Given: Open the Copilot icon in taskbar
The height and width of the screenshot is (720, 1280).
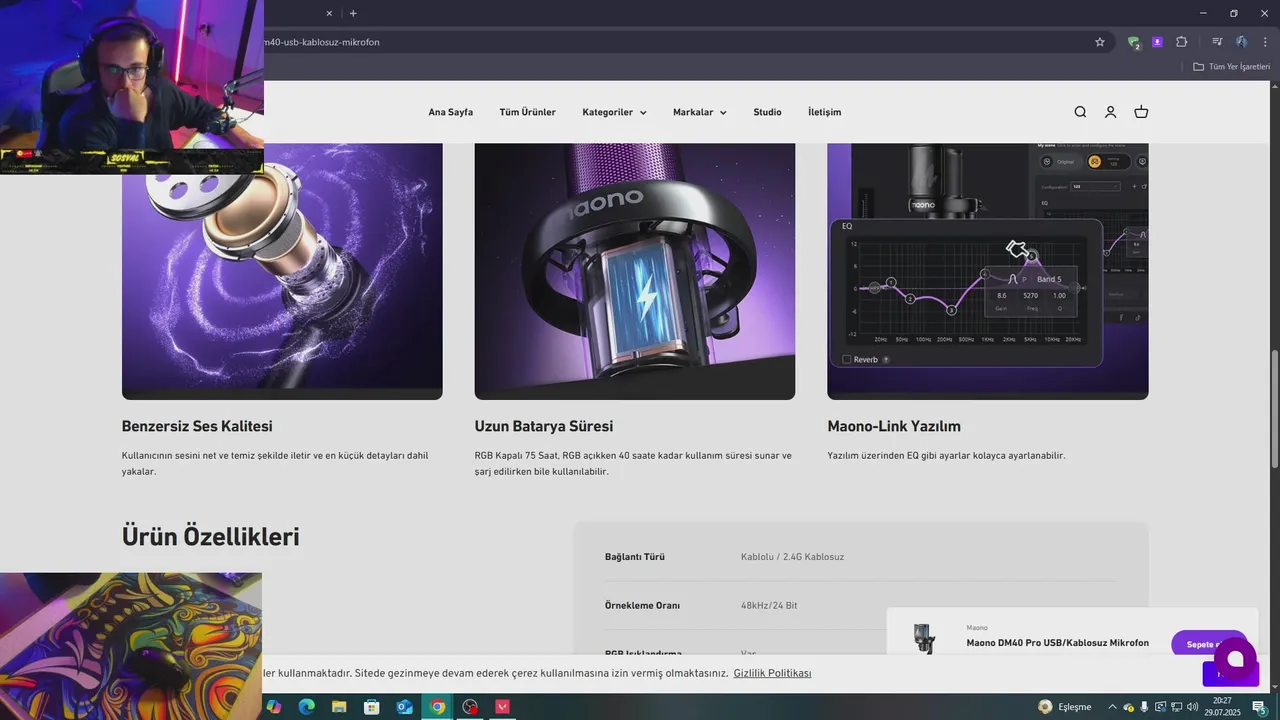Looking at the screenshot, I should (273, 707).
